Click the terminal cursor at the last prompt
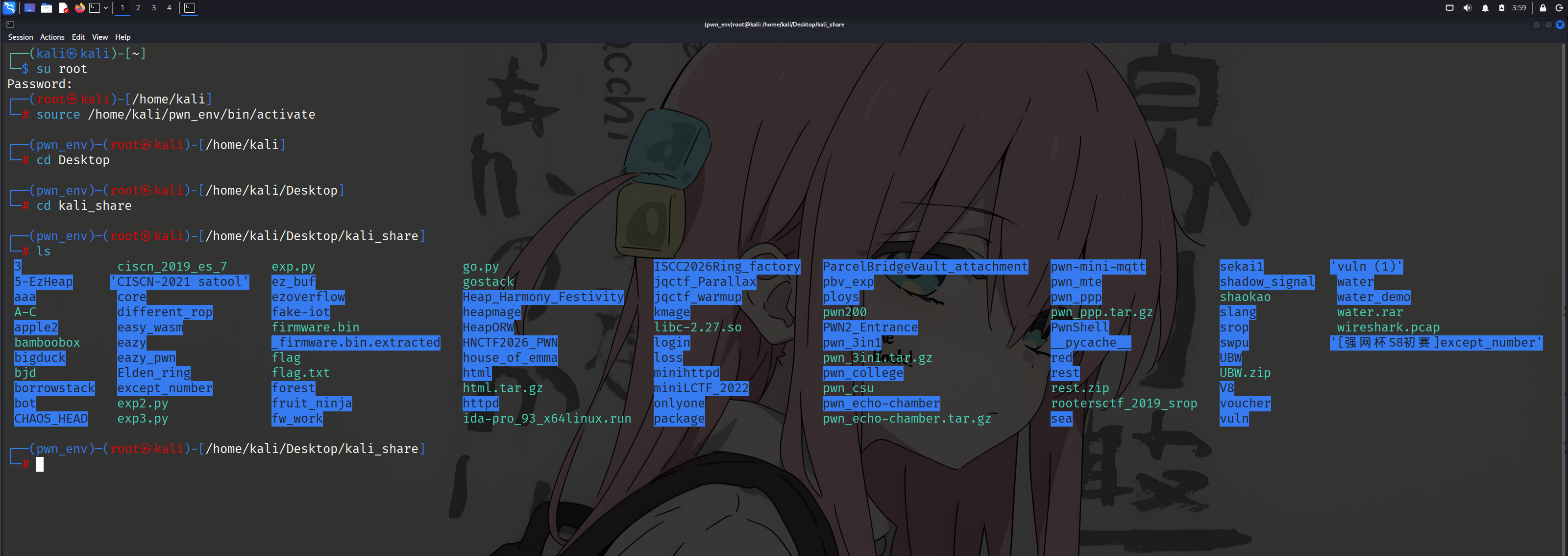The image size is (1568, 556). (40, 465)
